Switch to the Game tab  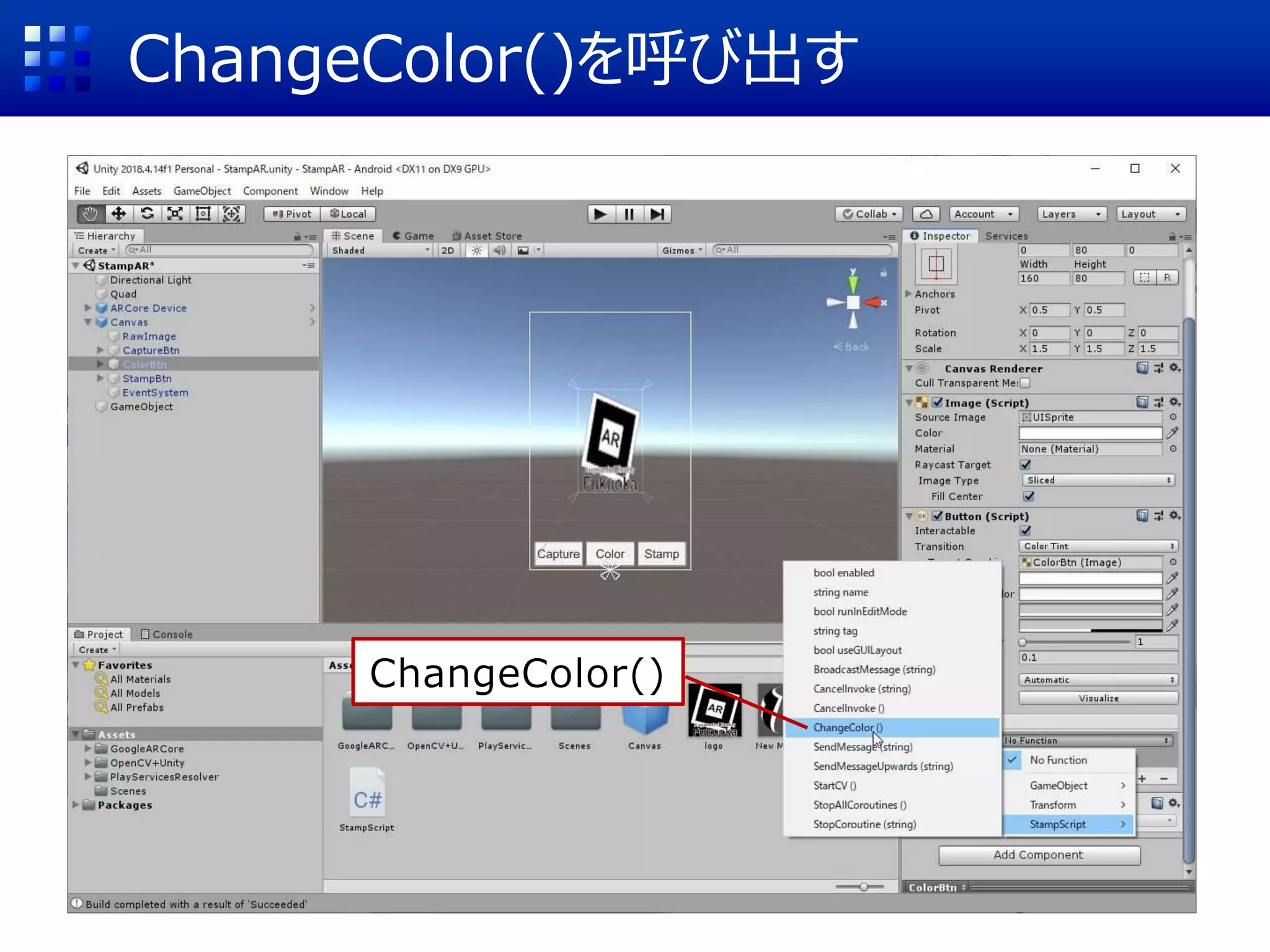tap(412, 236)
